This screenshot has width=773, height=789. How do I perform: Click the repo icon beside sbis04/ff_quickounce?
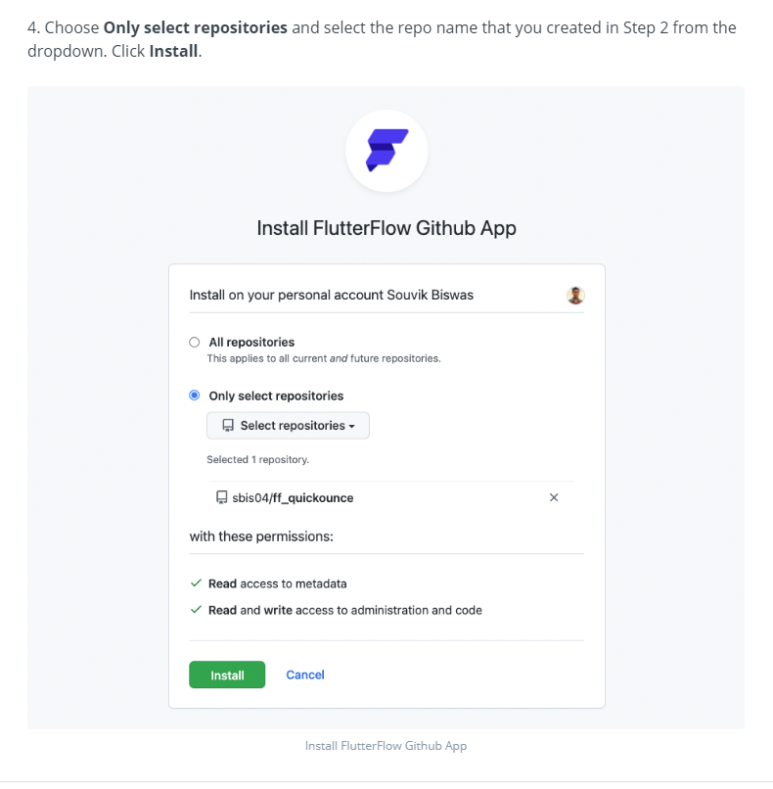pyautogui.click(x=221, y=498)
